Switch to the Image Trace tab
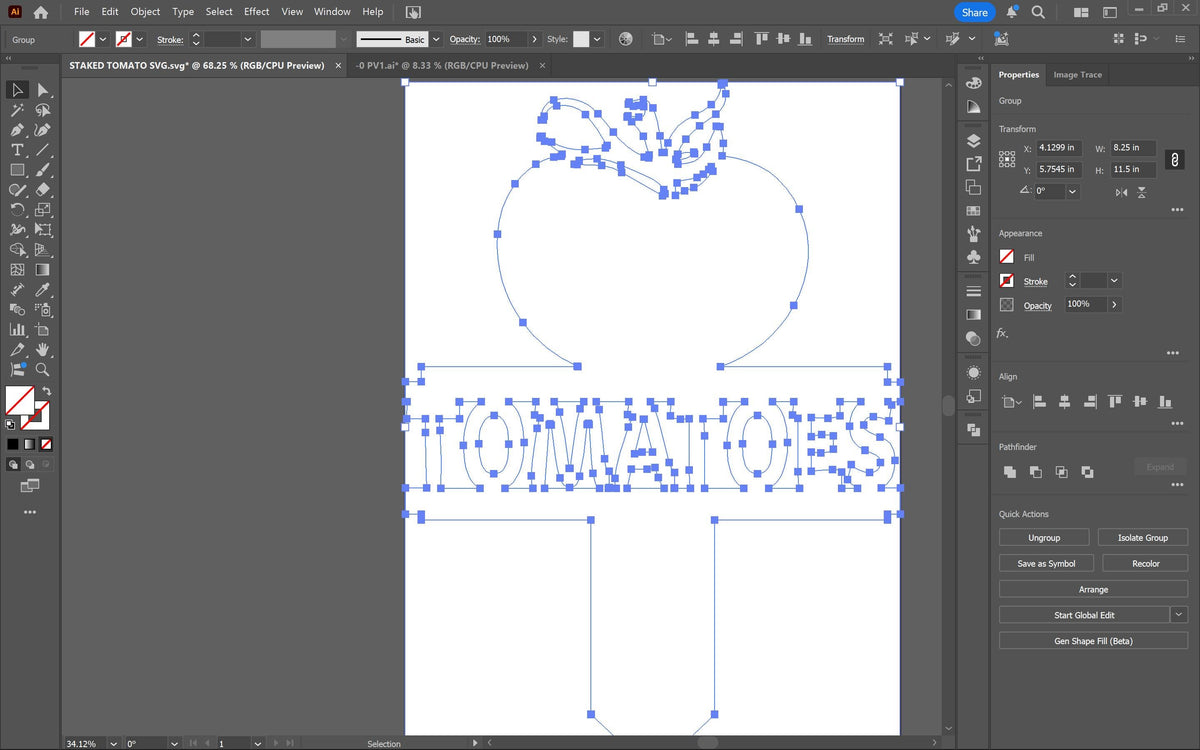1200x750 pixels. [1077, 75]
